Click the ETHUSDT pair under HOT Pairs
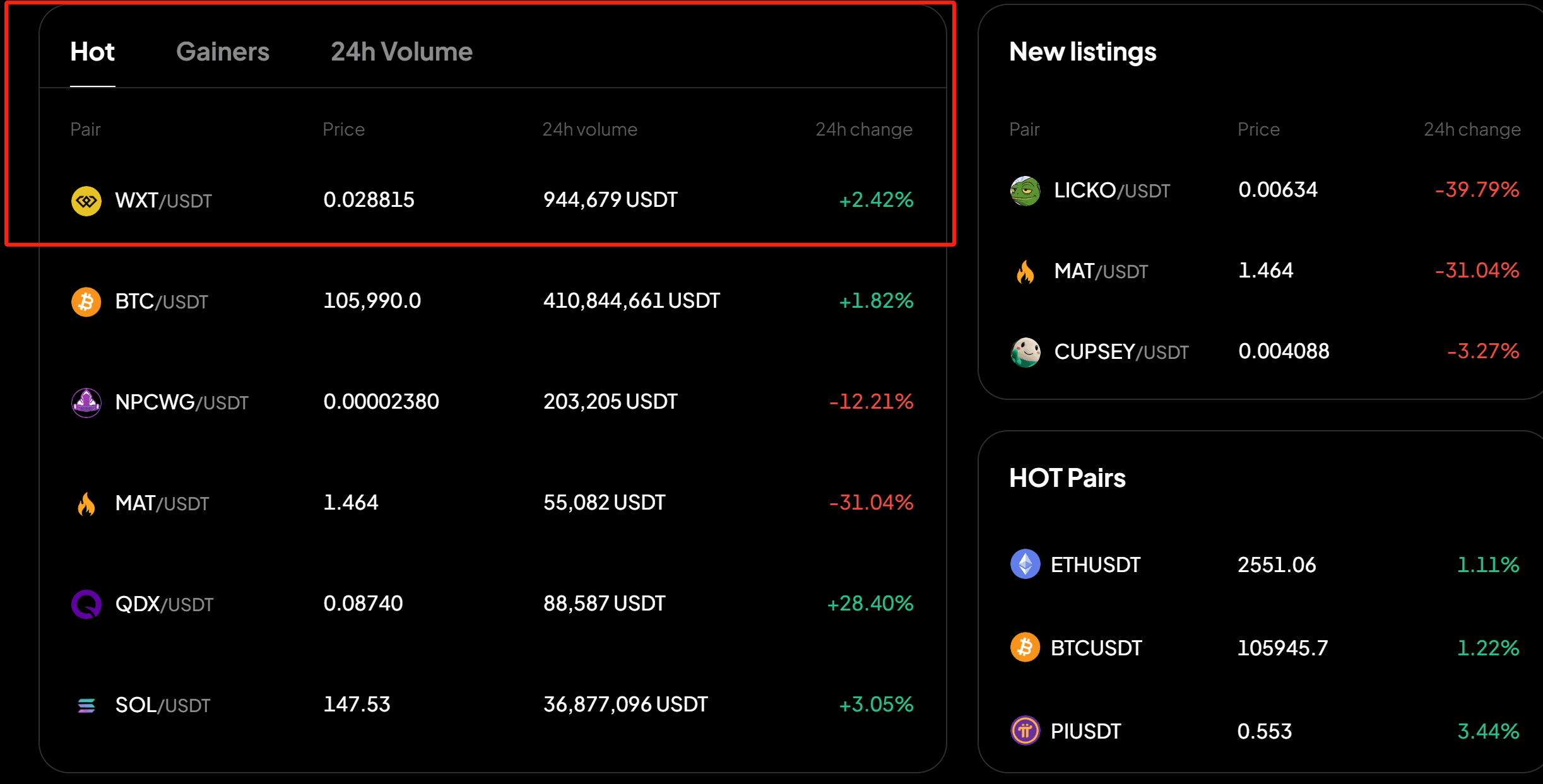The image size is (1543, 784). point(1096,565)
